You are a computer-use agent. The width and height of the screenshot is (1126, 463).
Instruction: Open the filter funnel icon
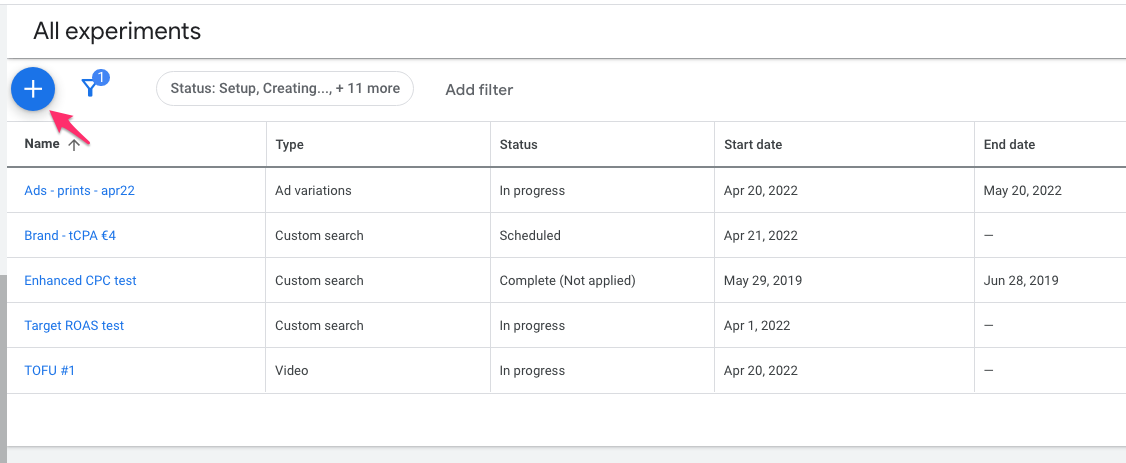tap(90, 88)
